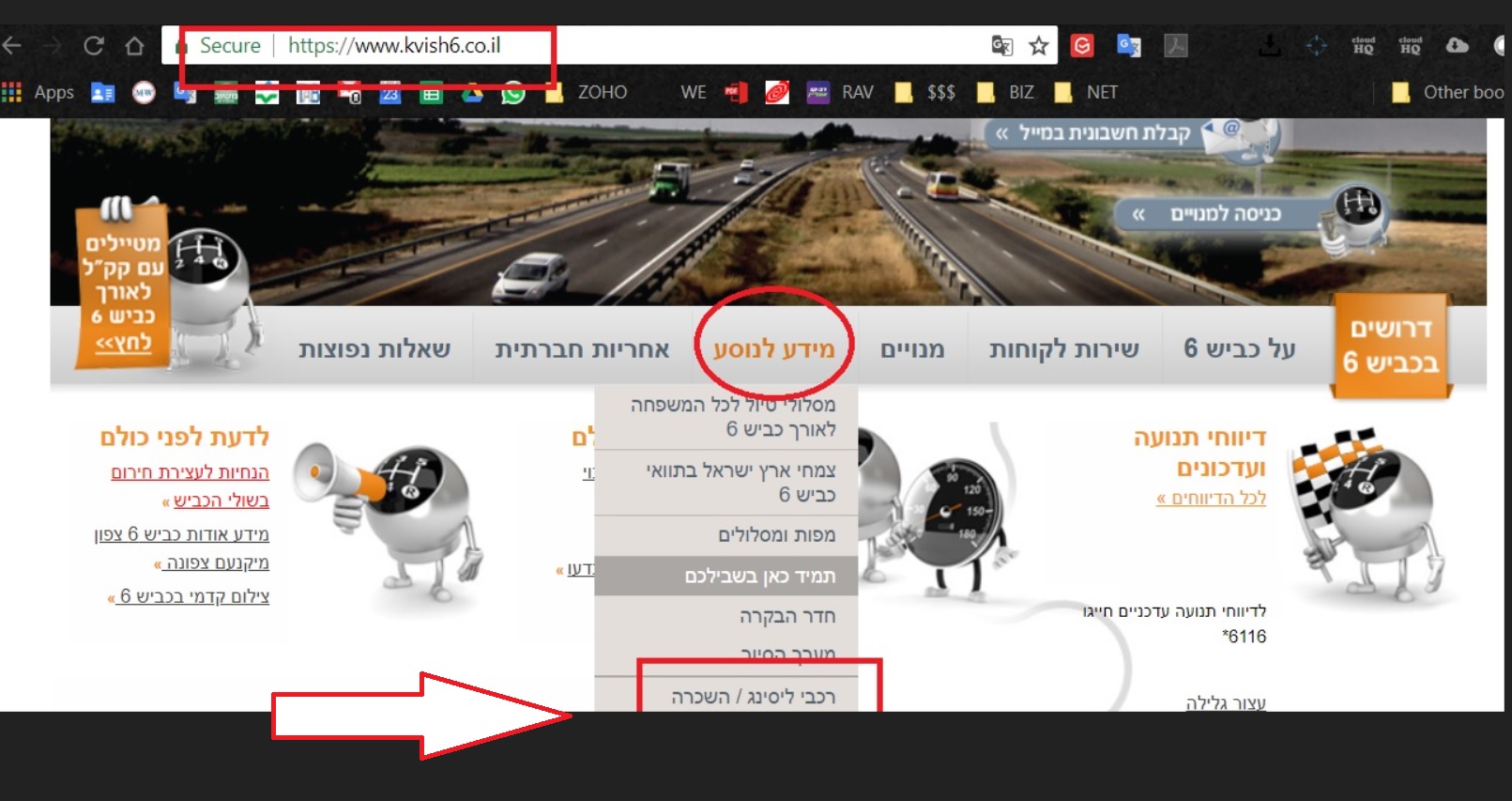The width and height of the screenshot is (1512, 801).
Task: Click the cloud download extension icon
Action: (x=1457, y=45)
